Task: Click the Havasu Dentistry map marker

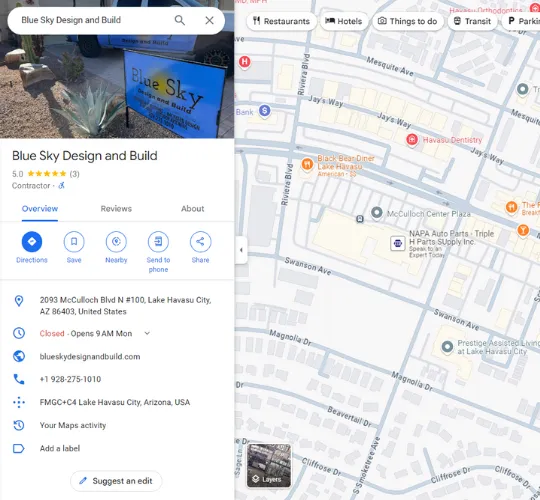Action: pyautogui.click(x=412, y=140)
